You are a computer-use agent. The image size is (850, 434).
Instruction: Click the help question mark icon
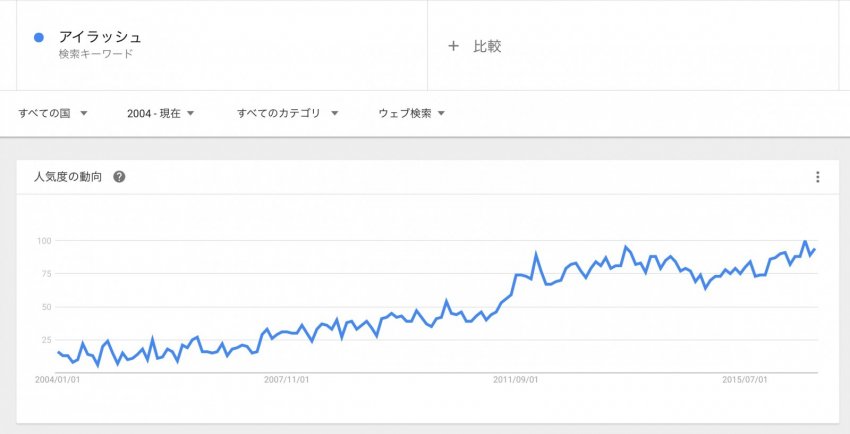coord(119,177)
